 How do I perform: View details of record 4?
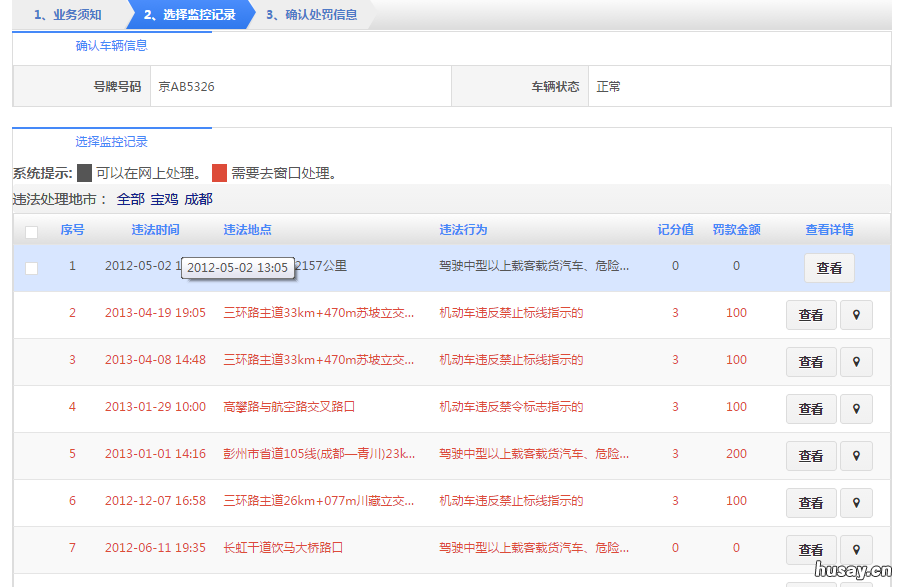[x=810, y=409]
